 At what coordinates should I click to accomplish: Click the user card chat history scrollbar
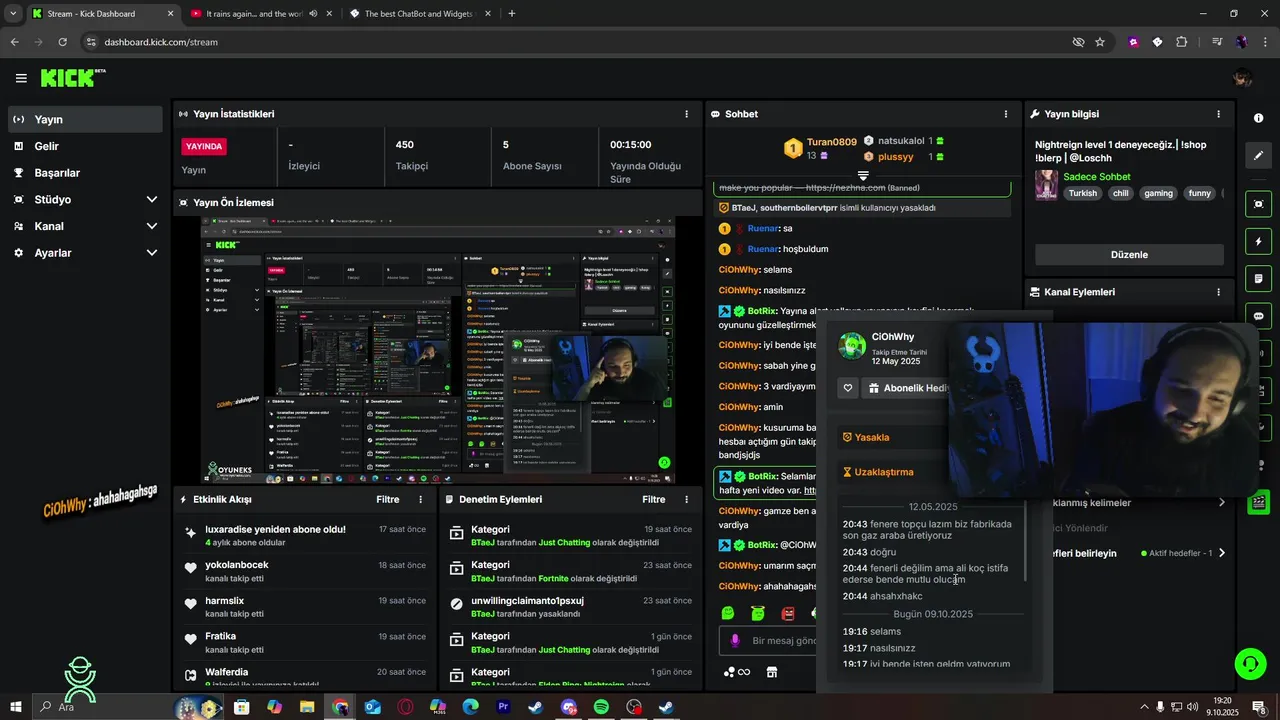1025,540
